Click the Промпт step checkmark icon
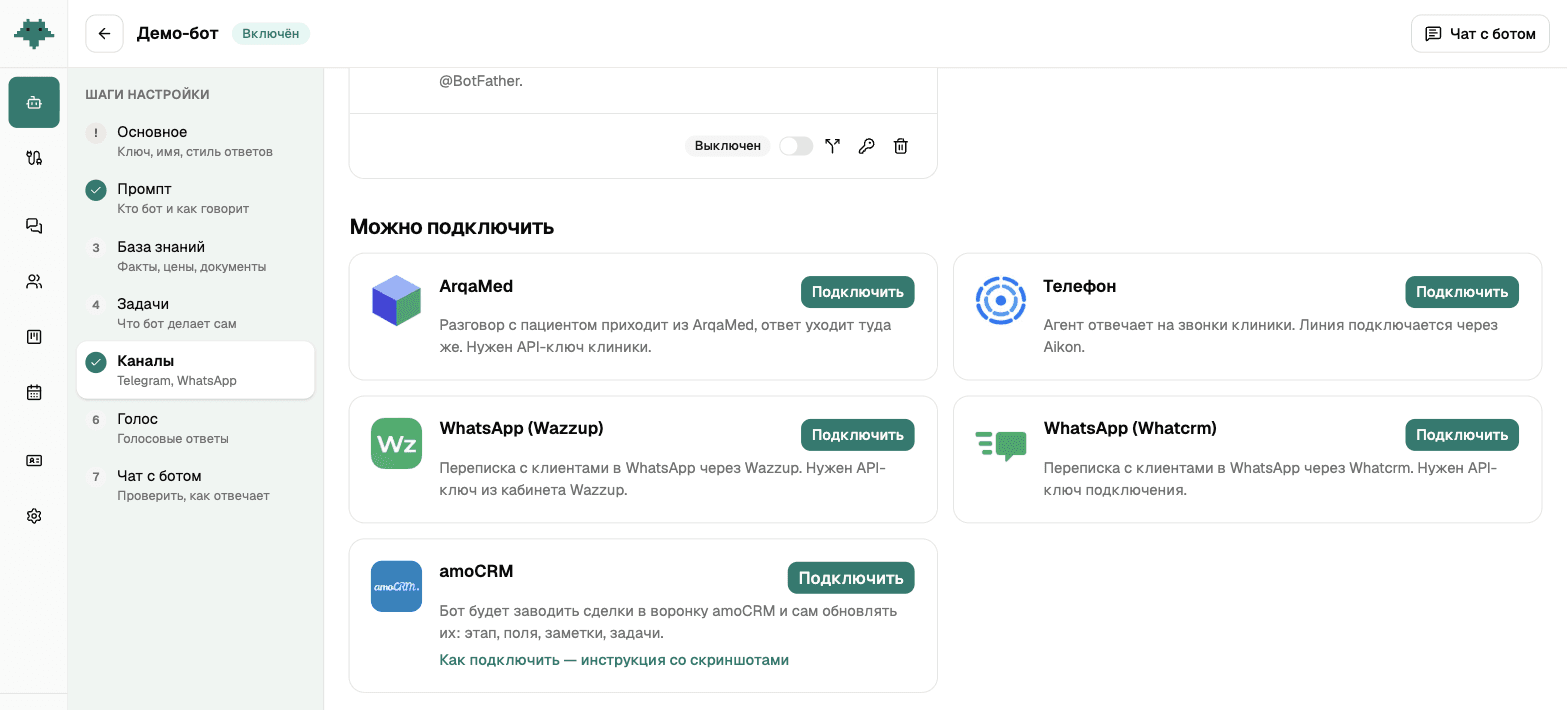Viewport: 1567px width, 710px height. click(x=96, y=190)
